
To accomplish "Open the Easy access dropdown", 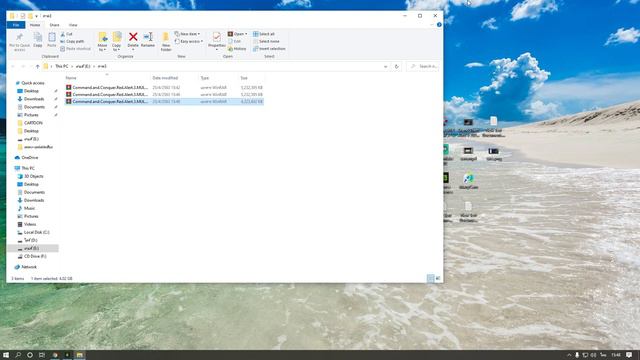I will click(x=189, y=42).
